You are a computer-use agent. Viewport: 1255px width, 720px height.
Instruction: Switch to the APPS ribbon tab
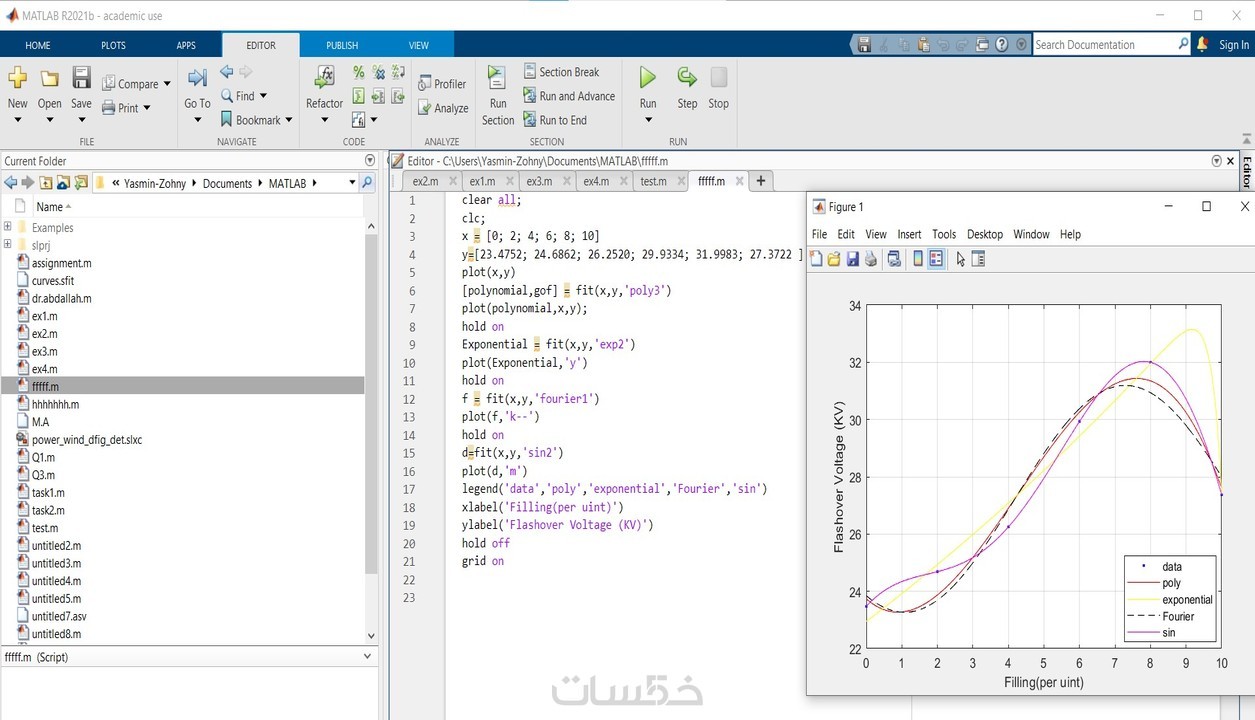[x=186, y=45]
